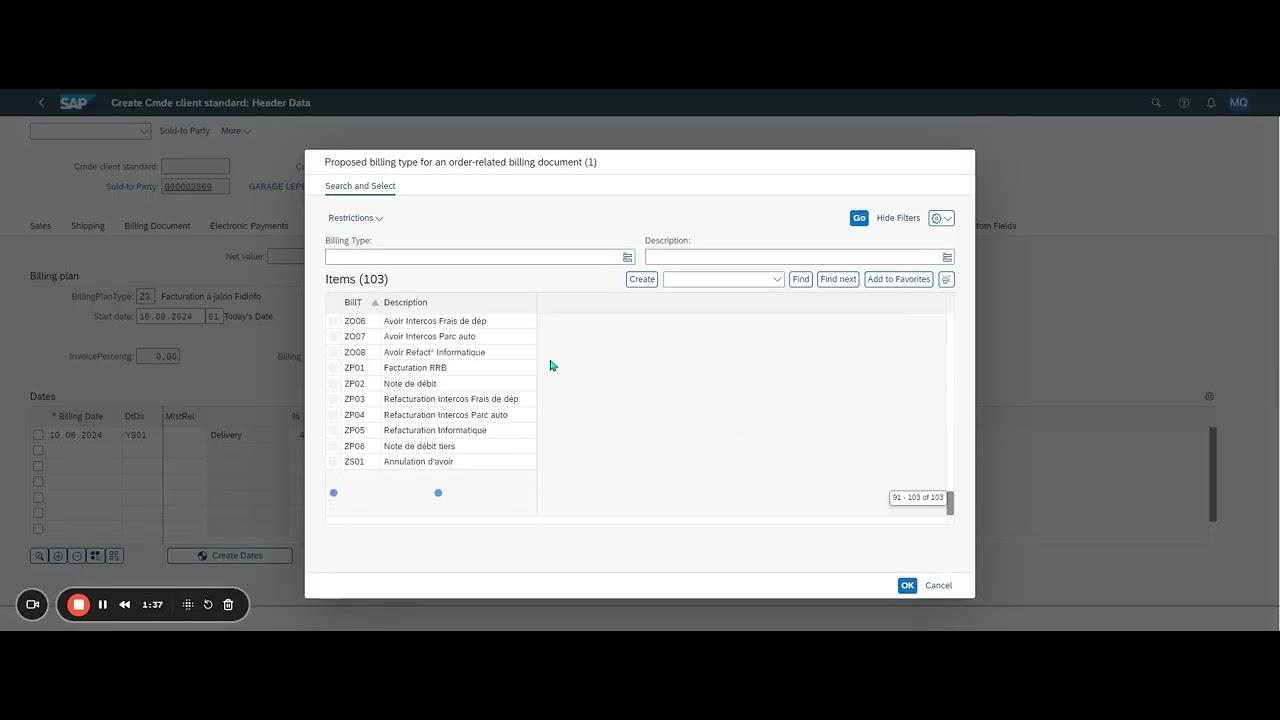
Task: Cancel the billing type dialog
Action: coord(938,586)
